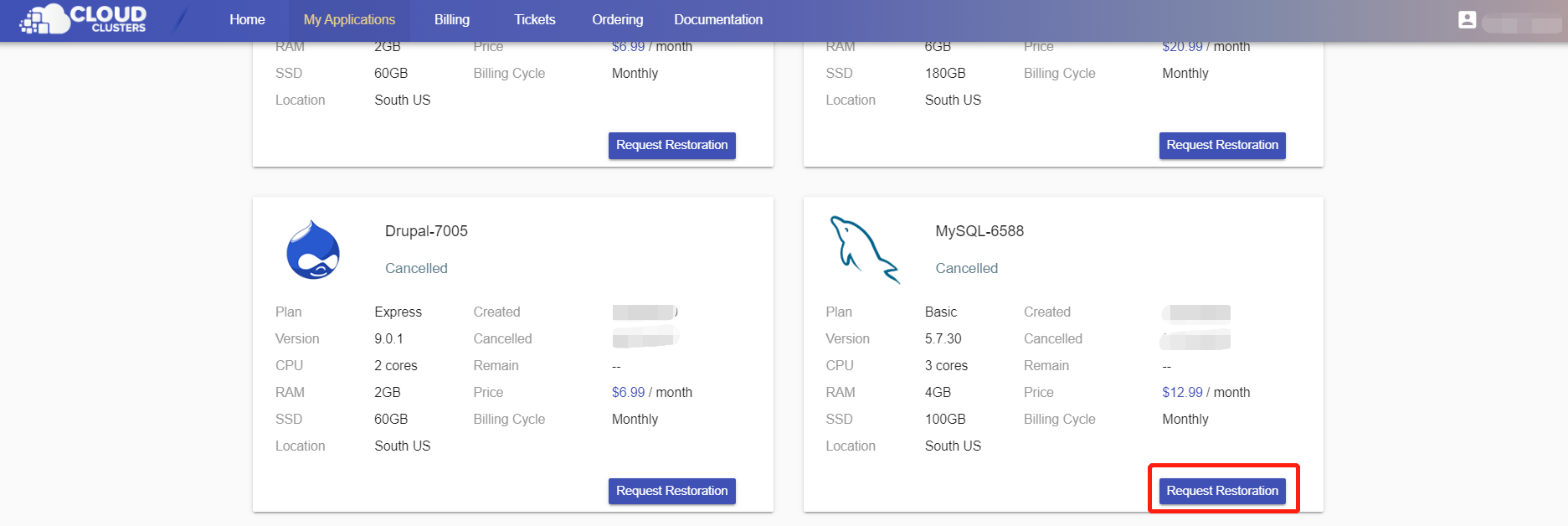
Task: Click the 6GB RAM value
Action: tap(938, 47)
